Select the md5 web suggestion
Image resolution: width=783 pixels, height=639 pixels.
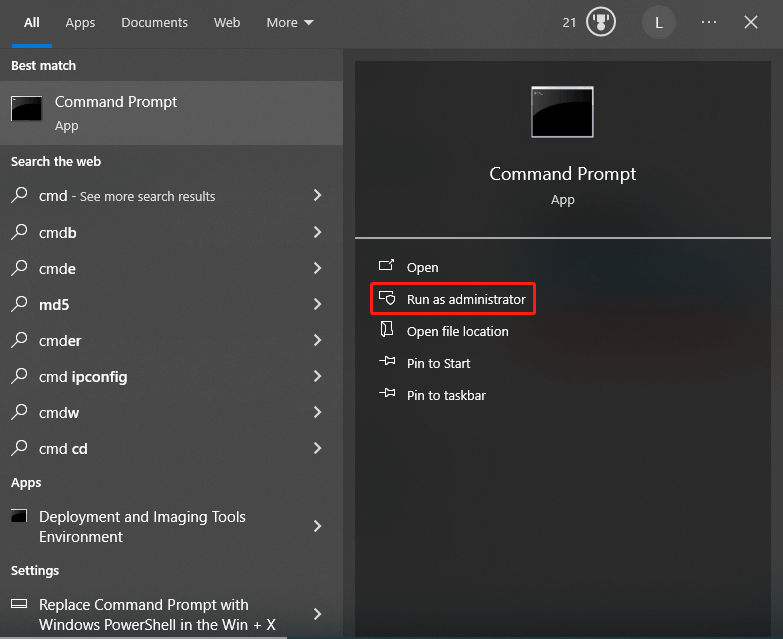(171, 304)
